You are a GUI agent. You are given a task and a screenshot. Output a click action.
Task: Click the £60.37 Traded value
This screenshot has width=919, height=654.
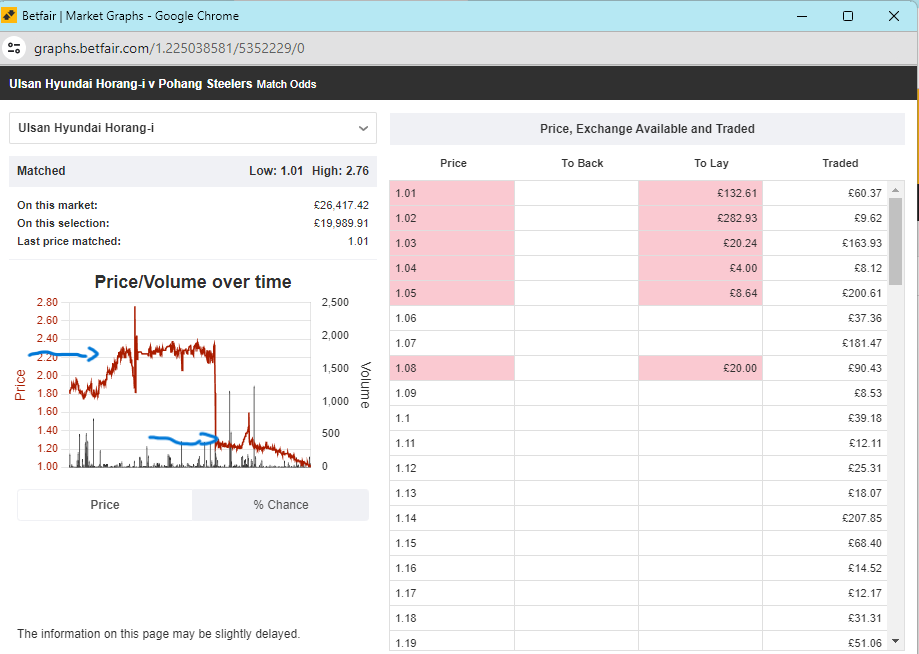coord(864,193)
